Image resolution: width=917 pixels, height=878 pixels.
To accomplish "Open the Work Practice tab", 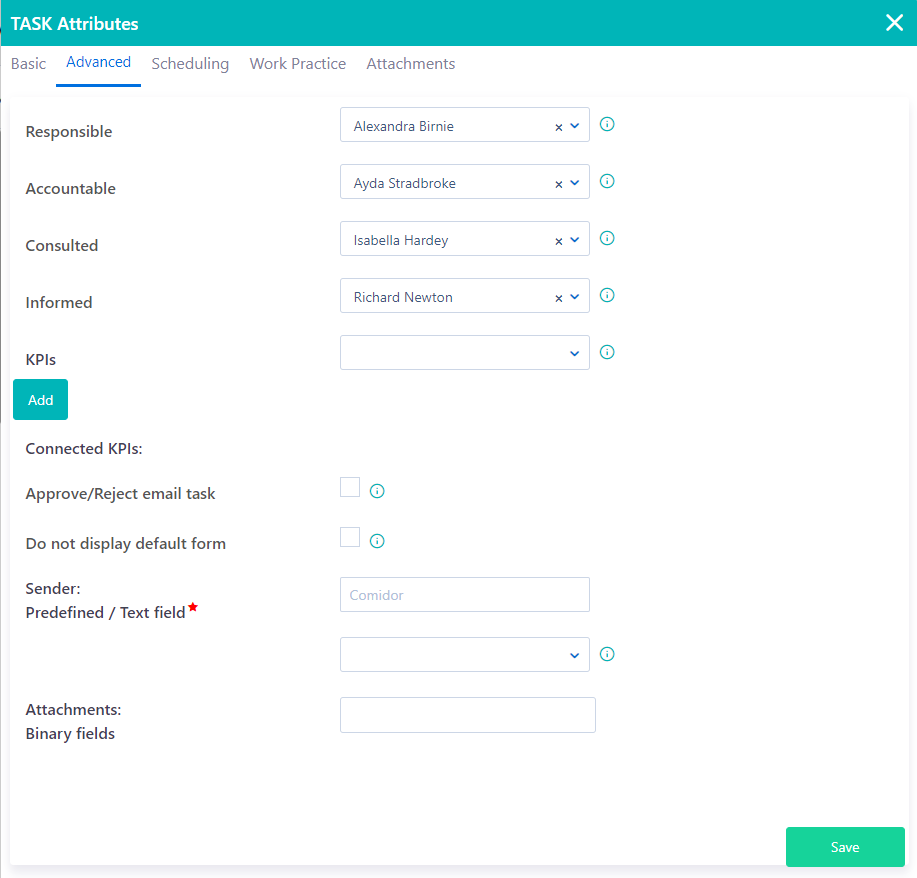I will [x=297, y=63].
